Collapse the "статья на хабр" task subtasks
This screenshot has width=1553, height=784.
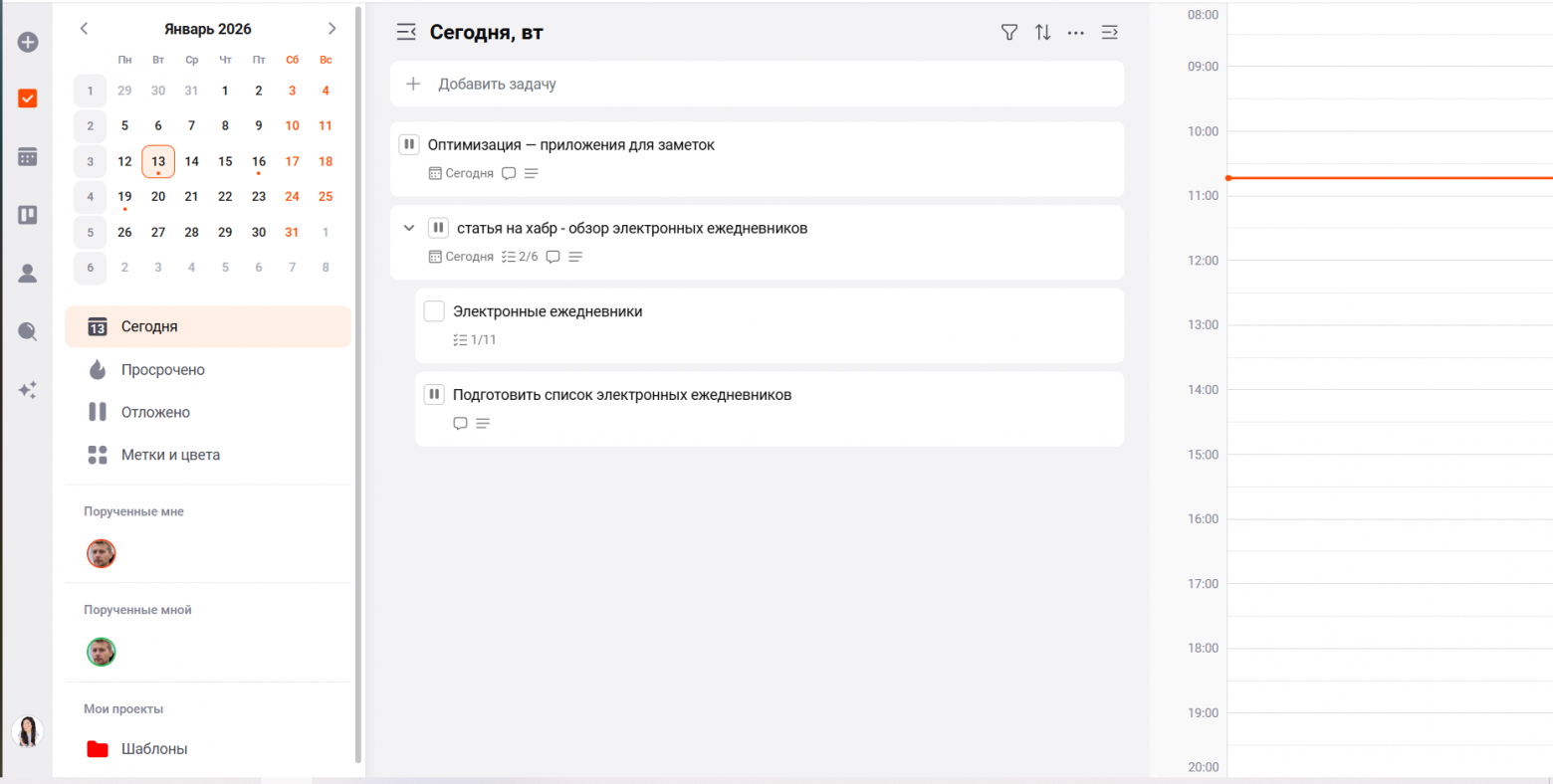coord(409,228)
